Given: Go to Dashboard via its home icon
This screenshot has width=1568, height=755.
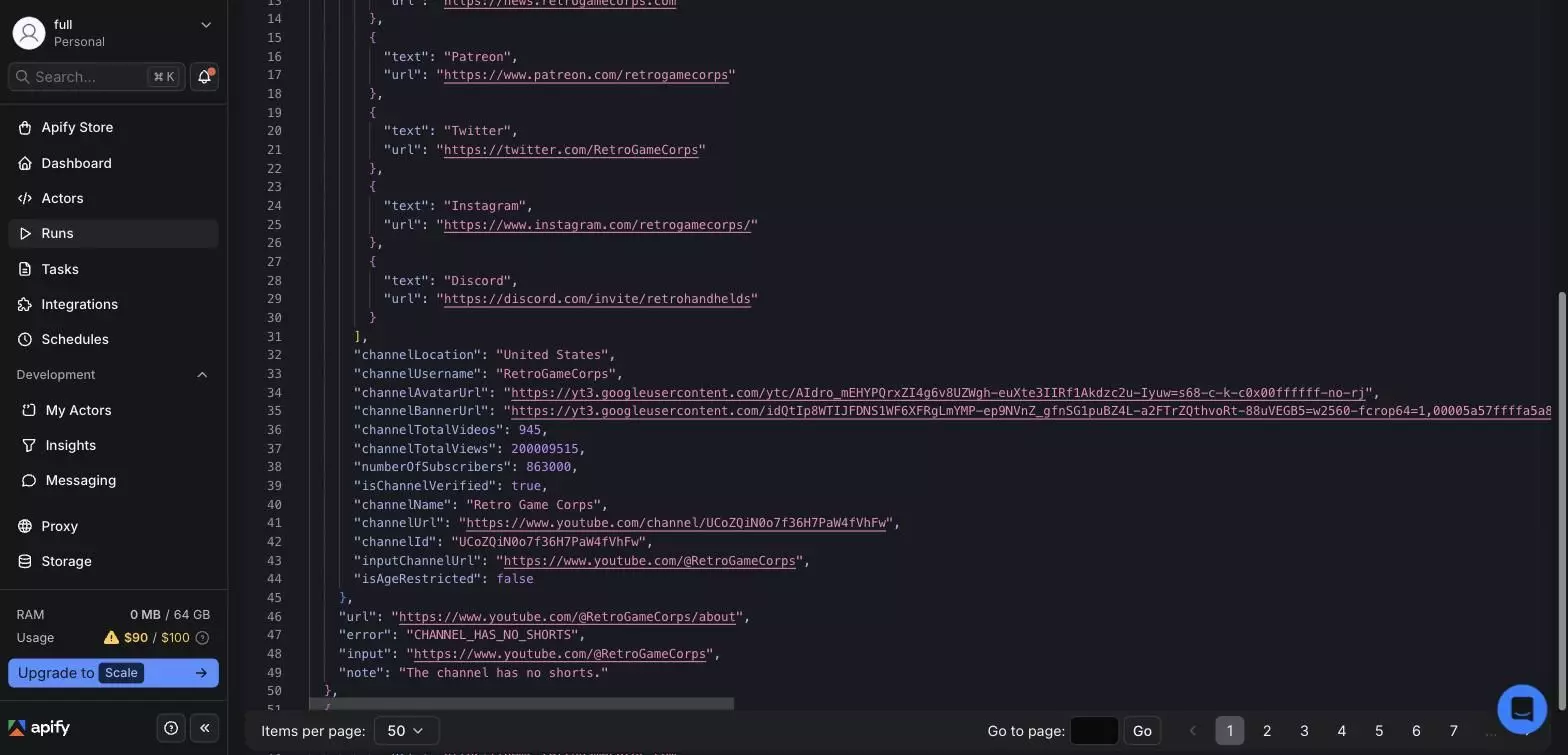Looking at the screenshot, I should tap(25, 163).
